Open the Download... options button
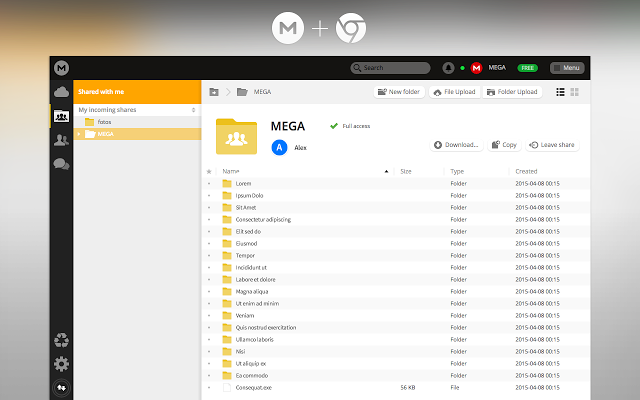This screenshot has width=640, height=400. point(456,145)
